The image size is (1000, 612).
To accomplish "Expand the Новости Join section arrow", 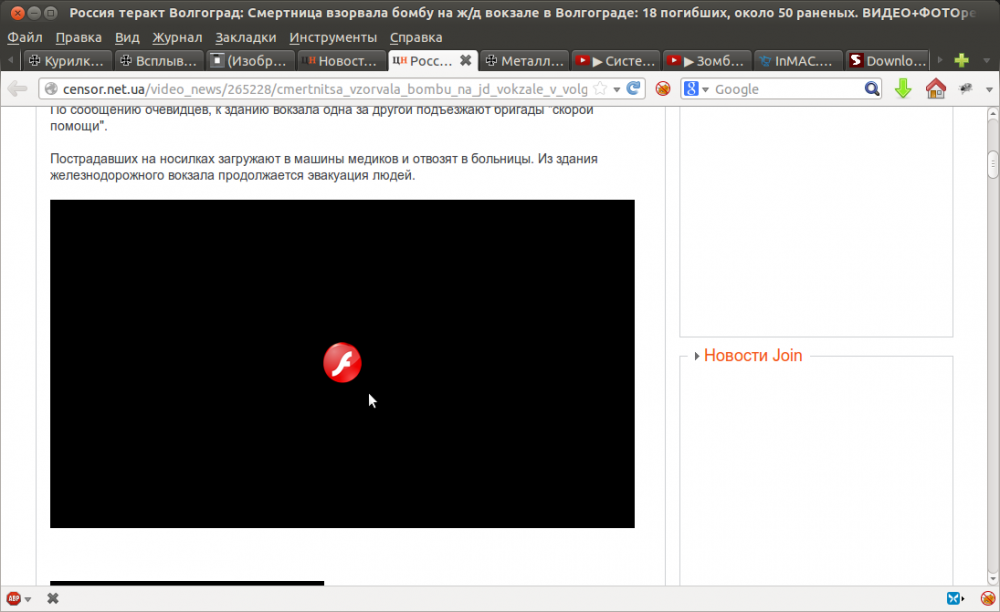I will pos(696,356).
